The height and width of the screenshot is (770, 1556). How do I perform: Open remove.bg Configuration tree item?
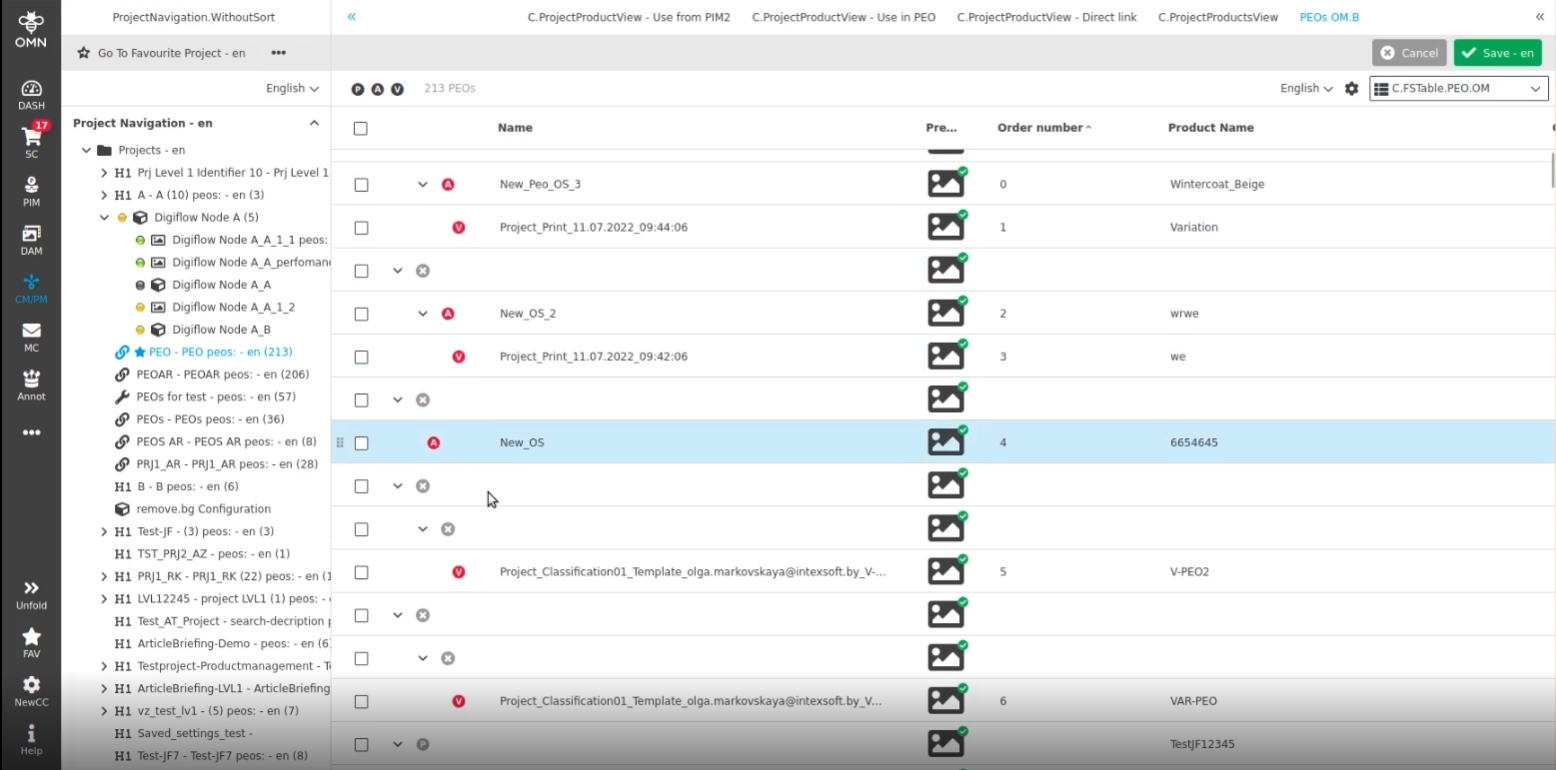(x=204, y=509)
